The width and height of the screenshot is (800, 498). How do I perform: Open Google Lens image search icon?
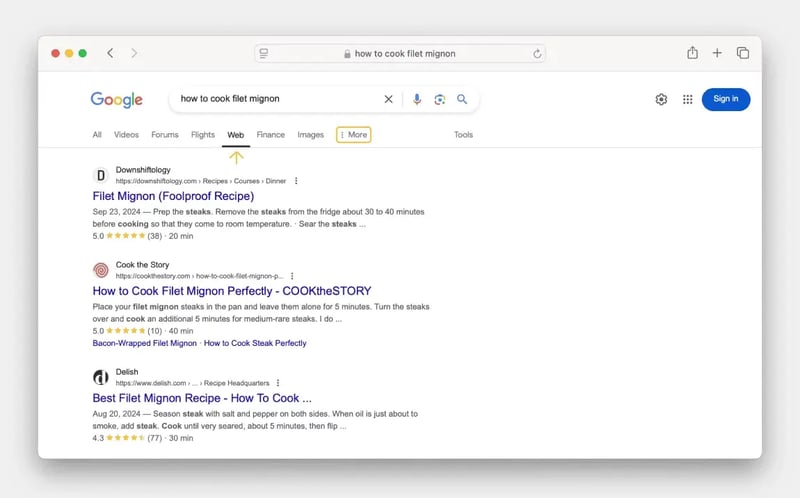tap(439, 99)
